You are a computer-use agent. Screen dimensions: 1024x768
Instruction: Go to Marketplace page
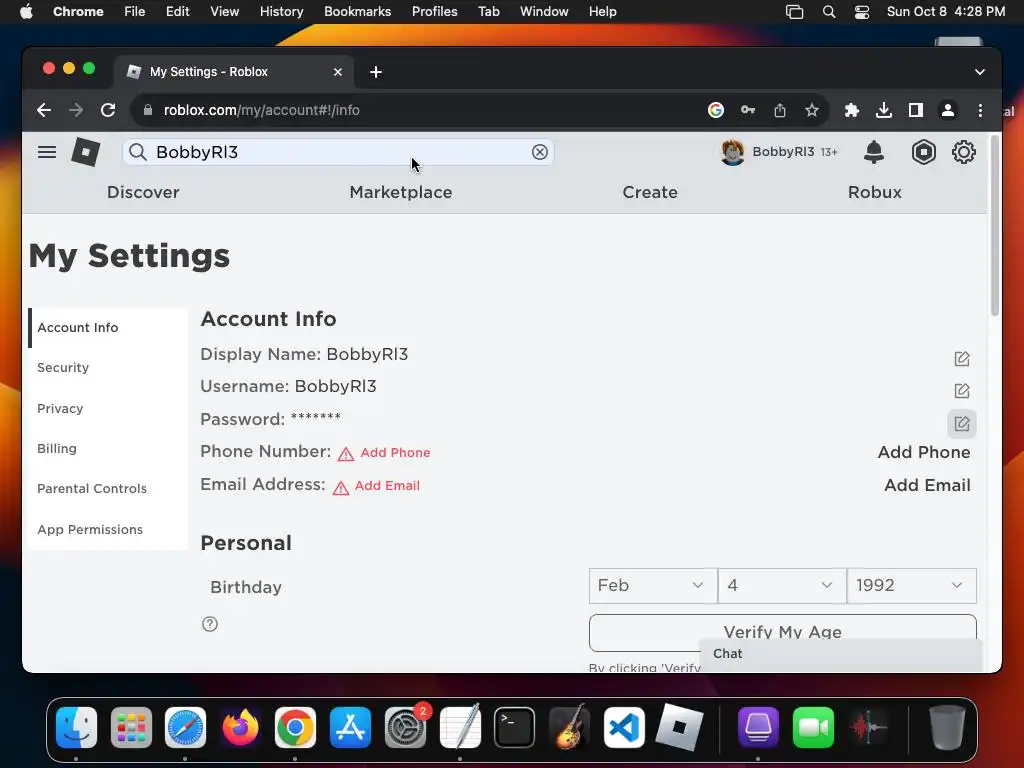(x=400, y=193)
